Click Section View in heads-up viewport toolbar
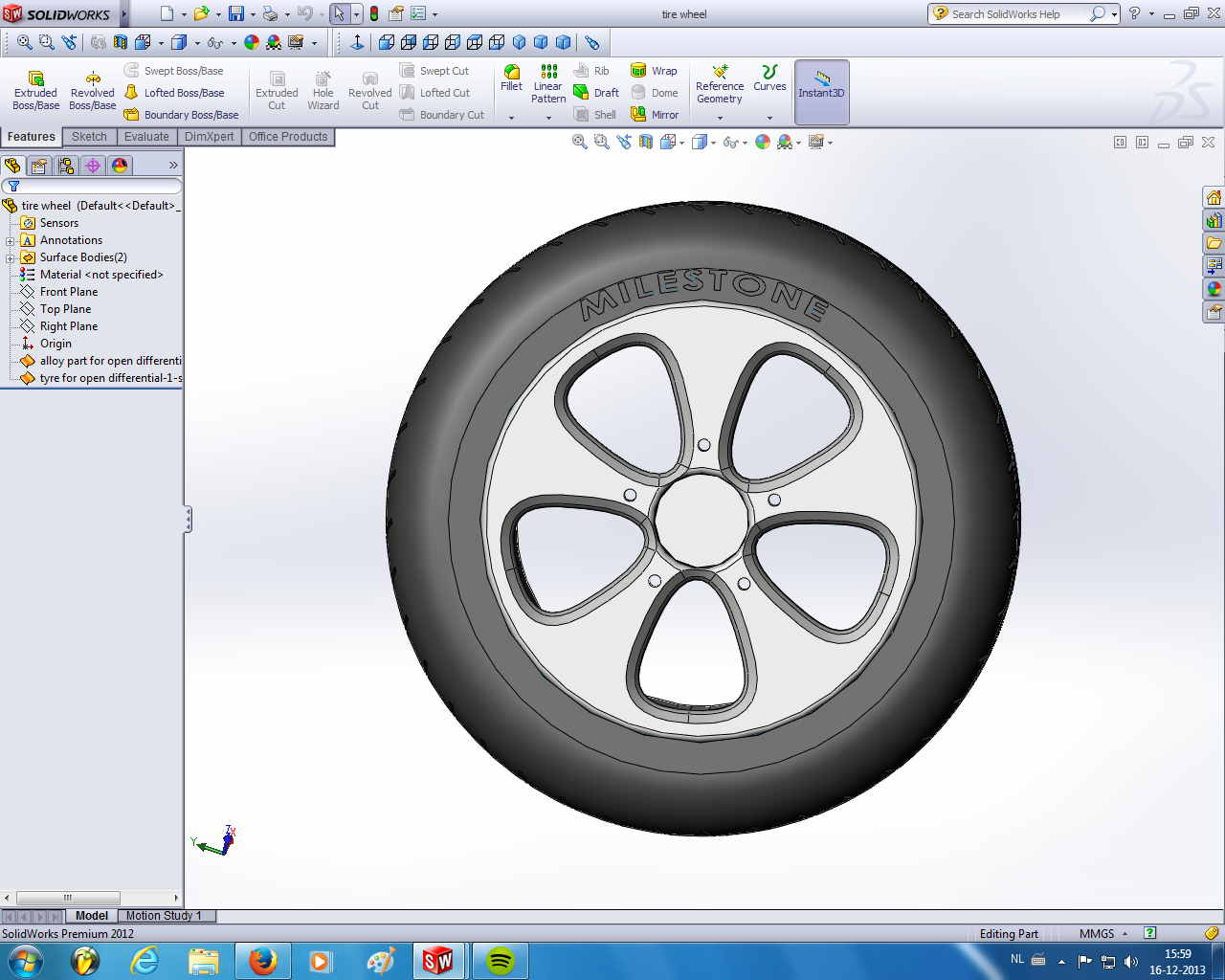The width and height of the screenshot is (1225, 980). [646, 142]
